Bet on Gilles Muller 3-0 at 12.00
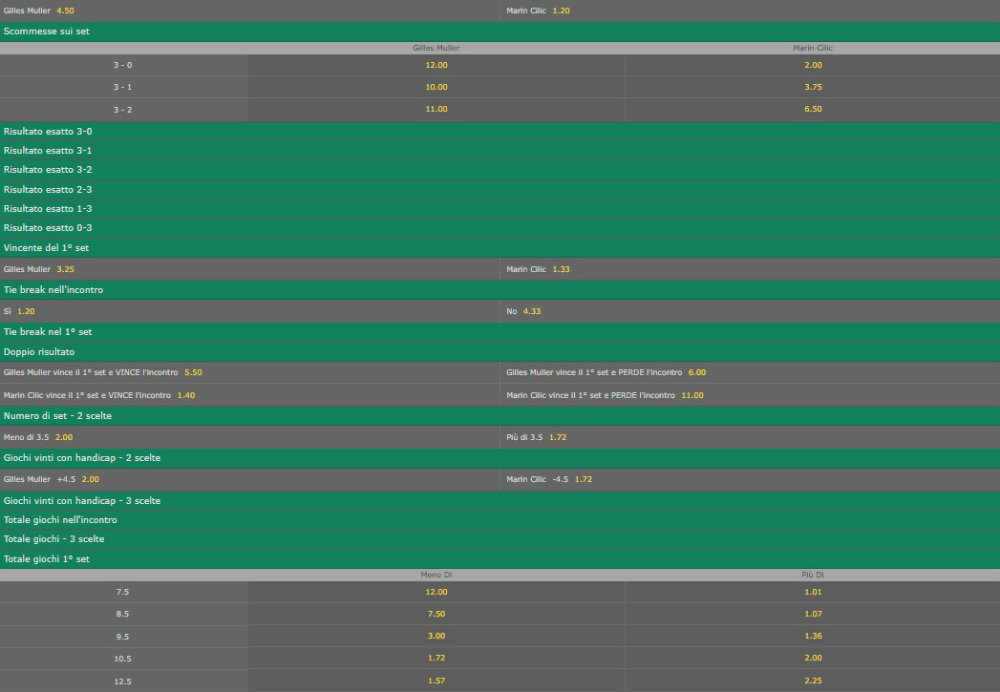Image resolution: width=1000 pixels, height=692 pixels. click(436, 65)
